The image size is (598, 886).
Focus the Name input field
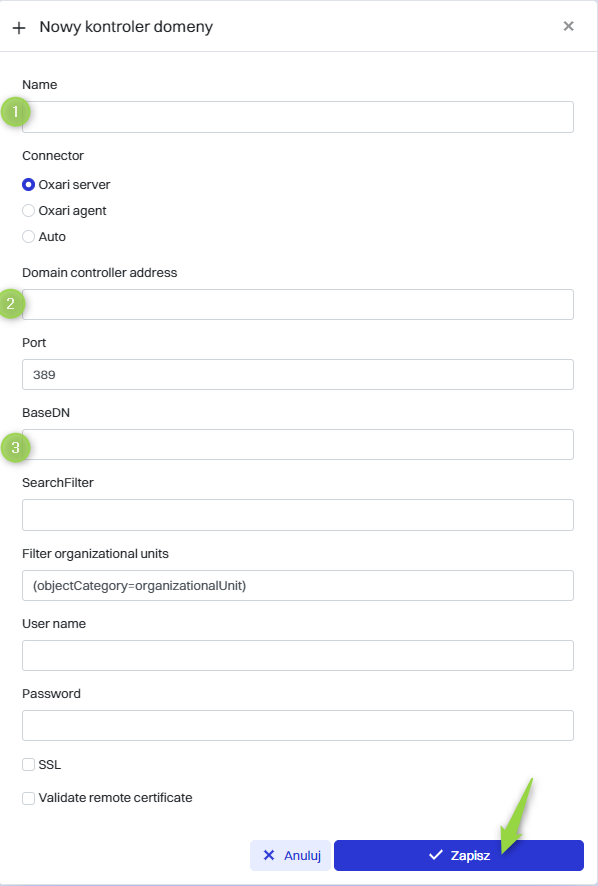(x=298, y=117)
